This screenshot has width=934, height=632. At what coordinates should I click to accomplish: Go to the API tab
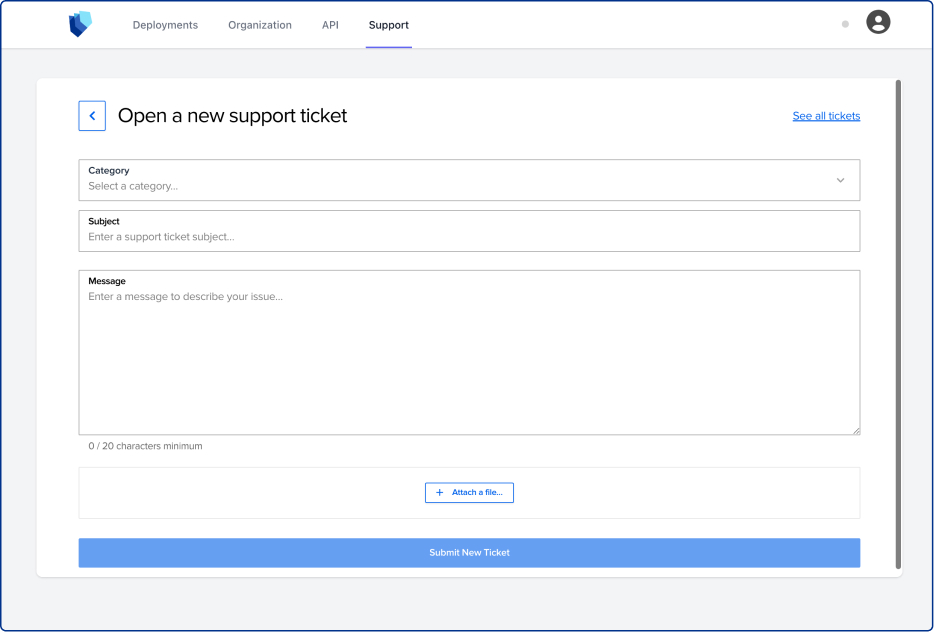(330, 25)
